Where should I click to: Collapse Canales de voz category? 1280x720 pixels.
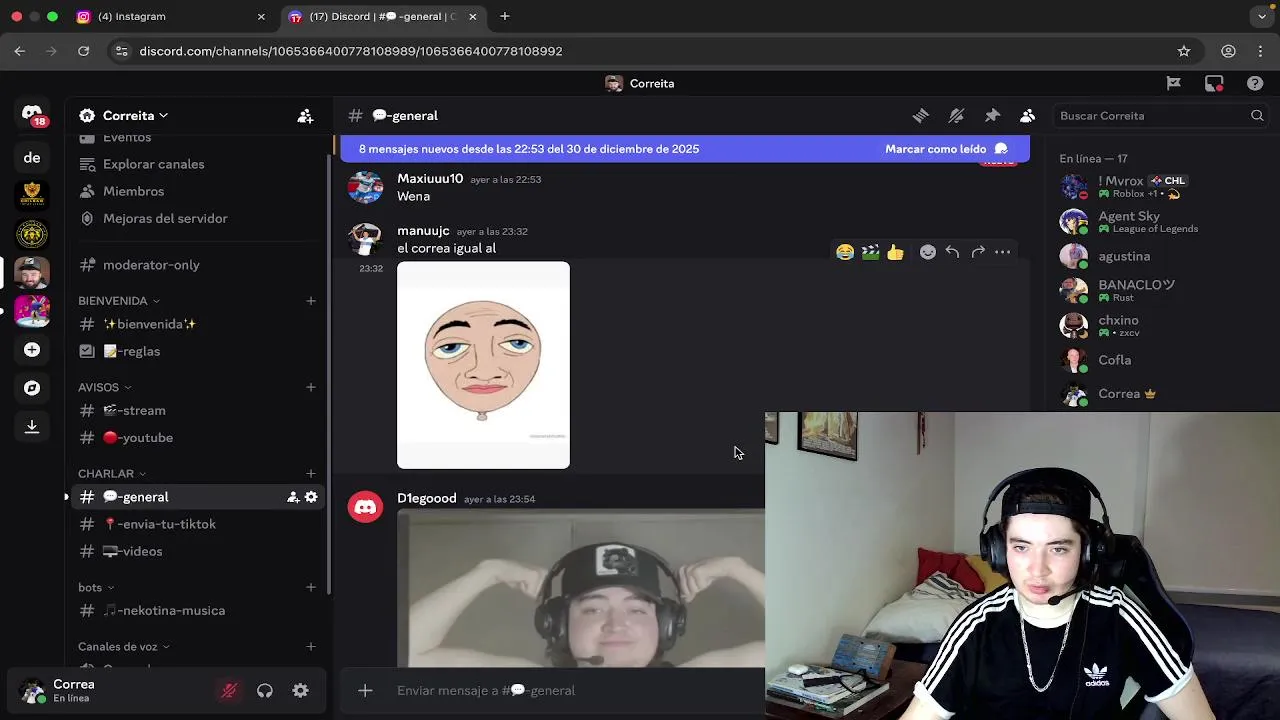pos(124,647)
